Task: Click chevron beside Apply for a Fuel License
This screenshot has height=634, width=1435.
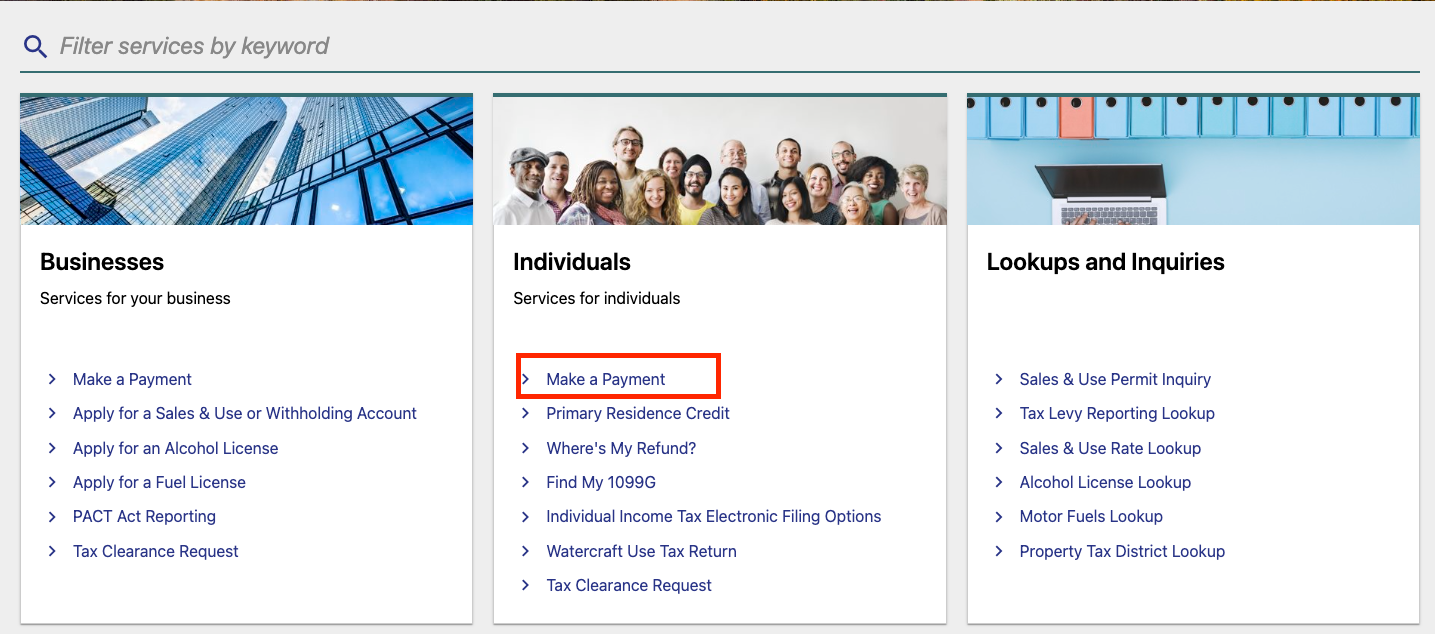Action: (52, 482)
